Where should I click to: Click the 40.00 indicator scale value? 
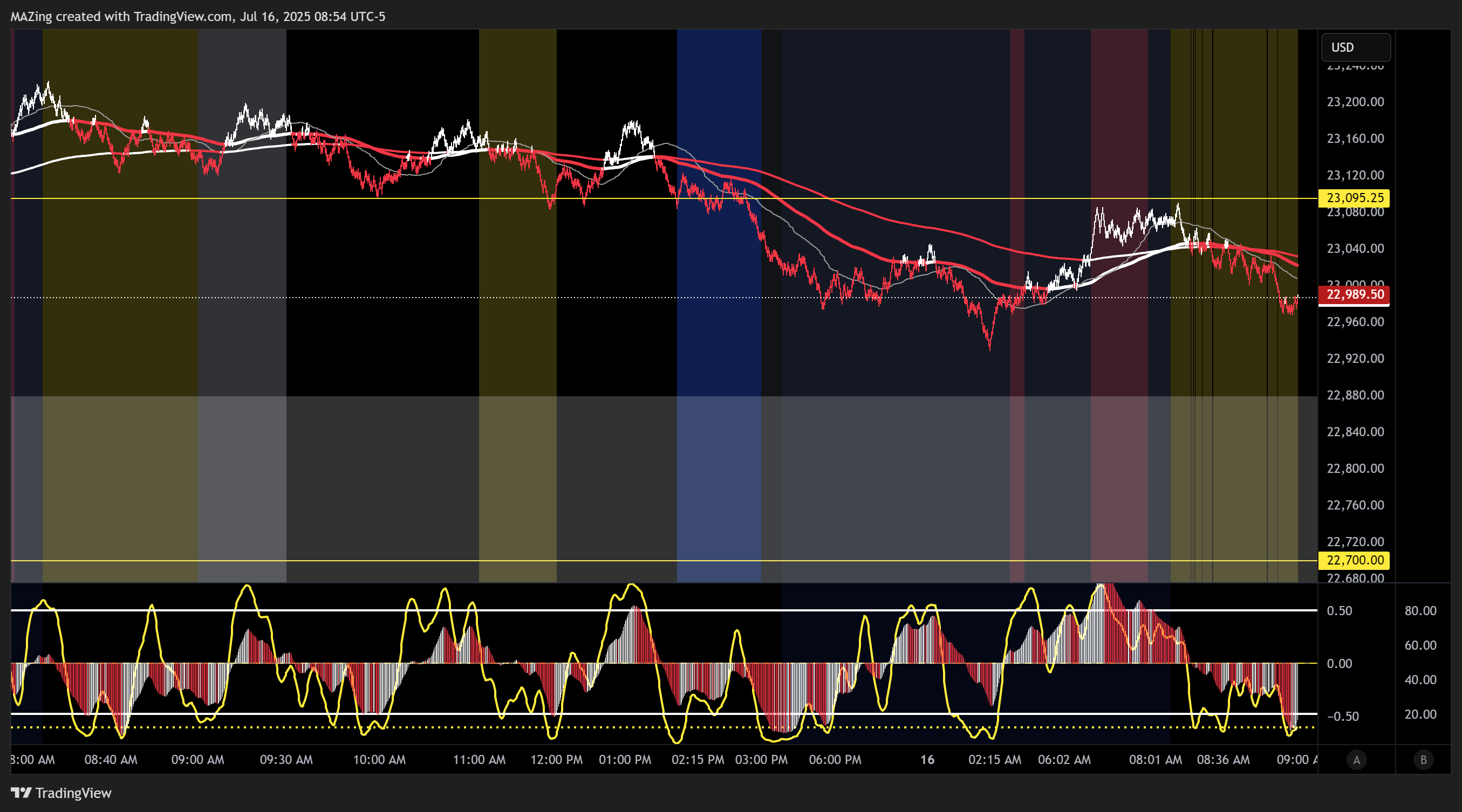(x=1420, y=680)
